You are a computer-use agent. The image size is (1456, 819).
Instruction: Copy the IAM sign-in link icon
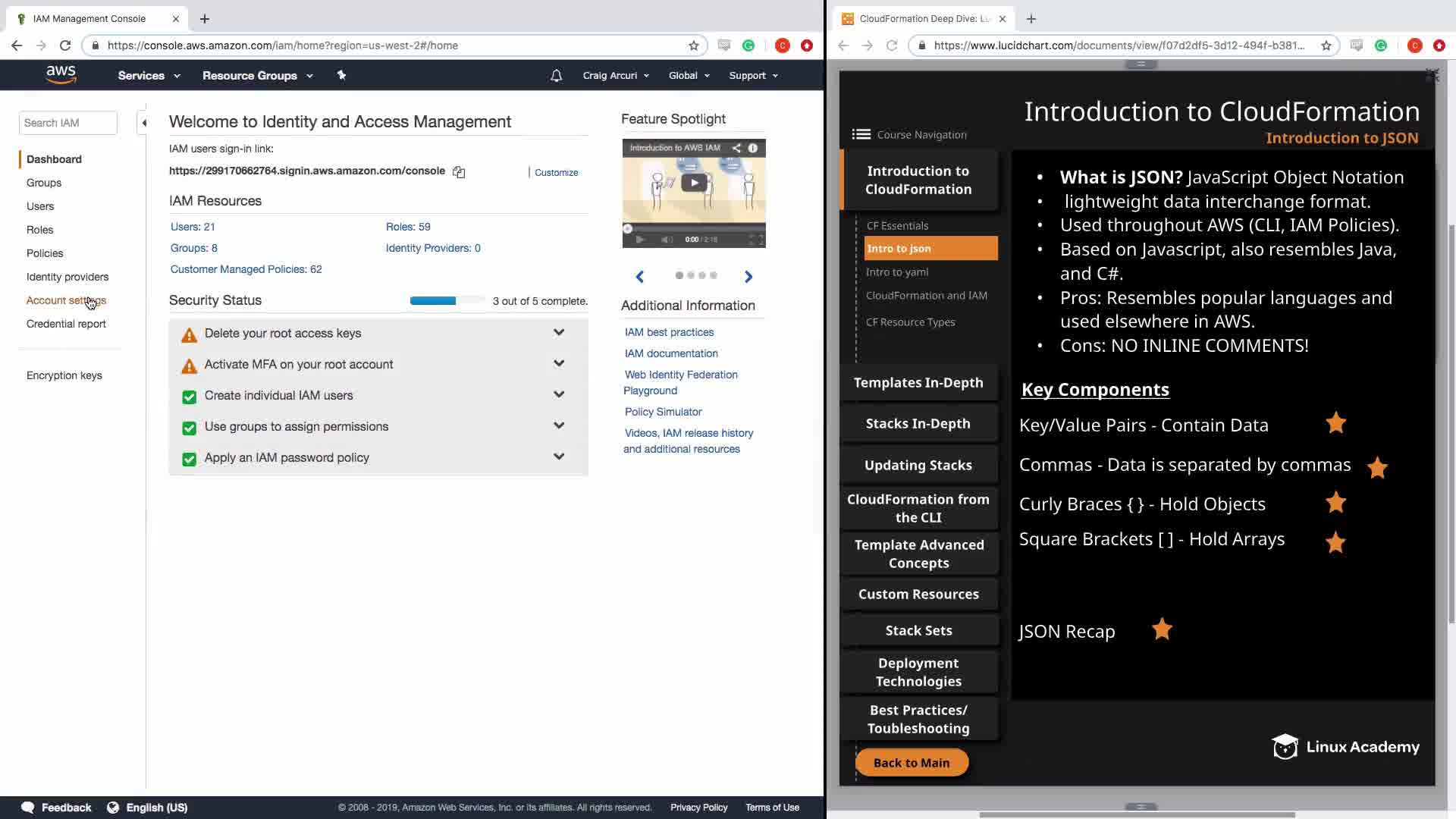[x=459, y=172]
